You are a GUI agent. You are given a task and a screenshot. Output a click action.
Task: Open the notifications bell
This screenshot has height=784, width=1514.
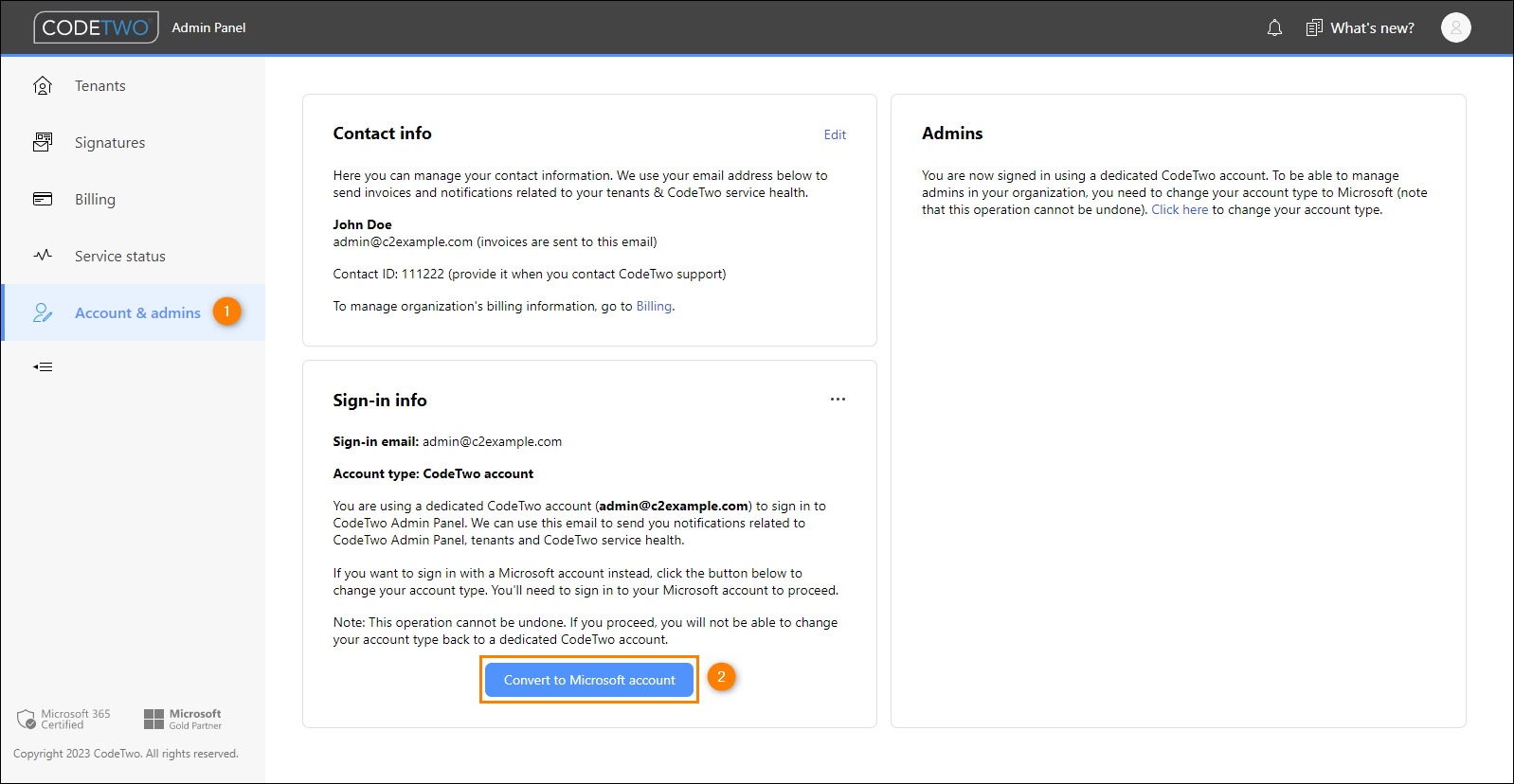click(1274, 27)
